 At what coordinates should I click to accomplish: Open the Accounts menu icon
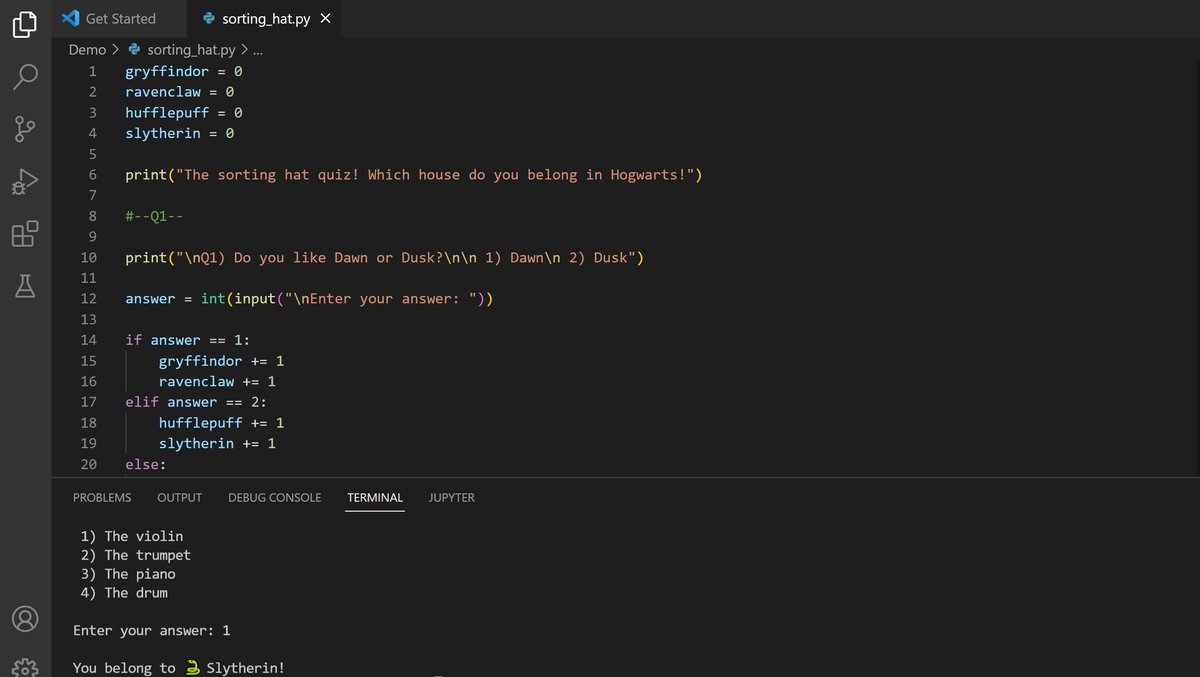click(25, 619)
